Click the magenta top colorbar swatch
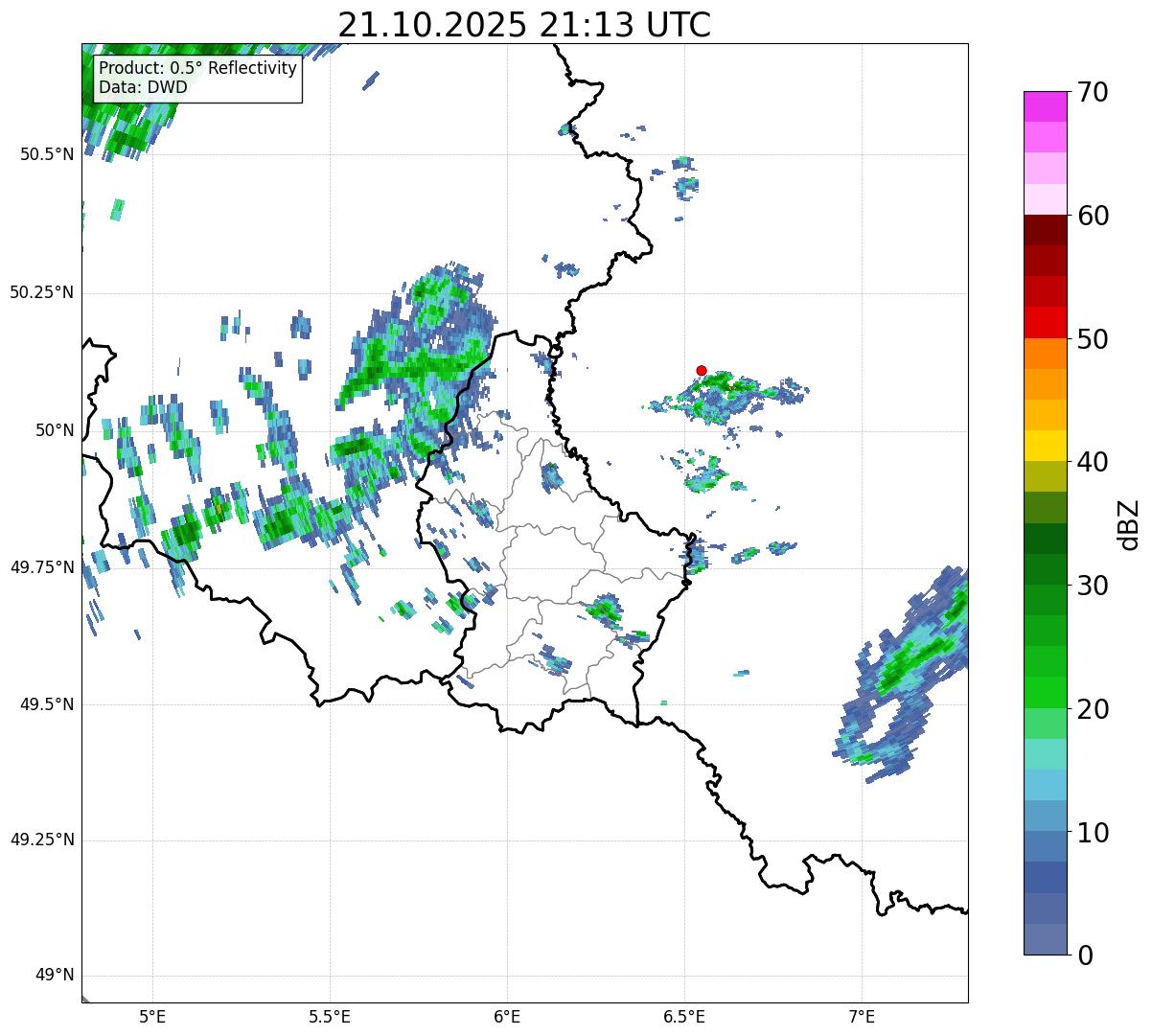 1046,106
